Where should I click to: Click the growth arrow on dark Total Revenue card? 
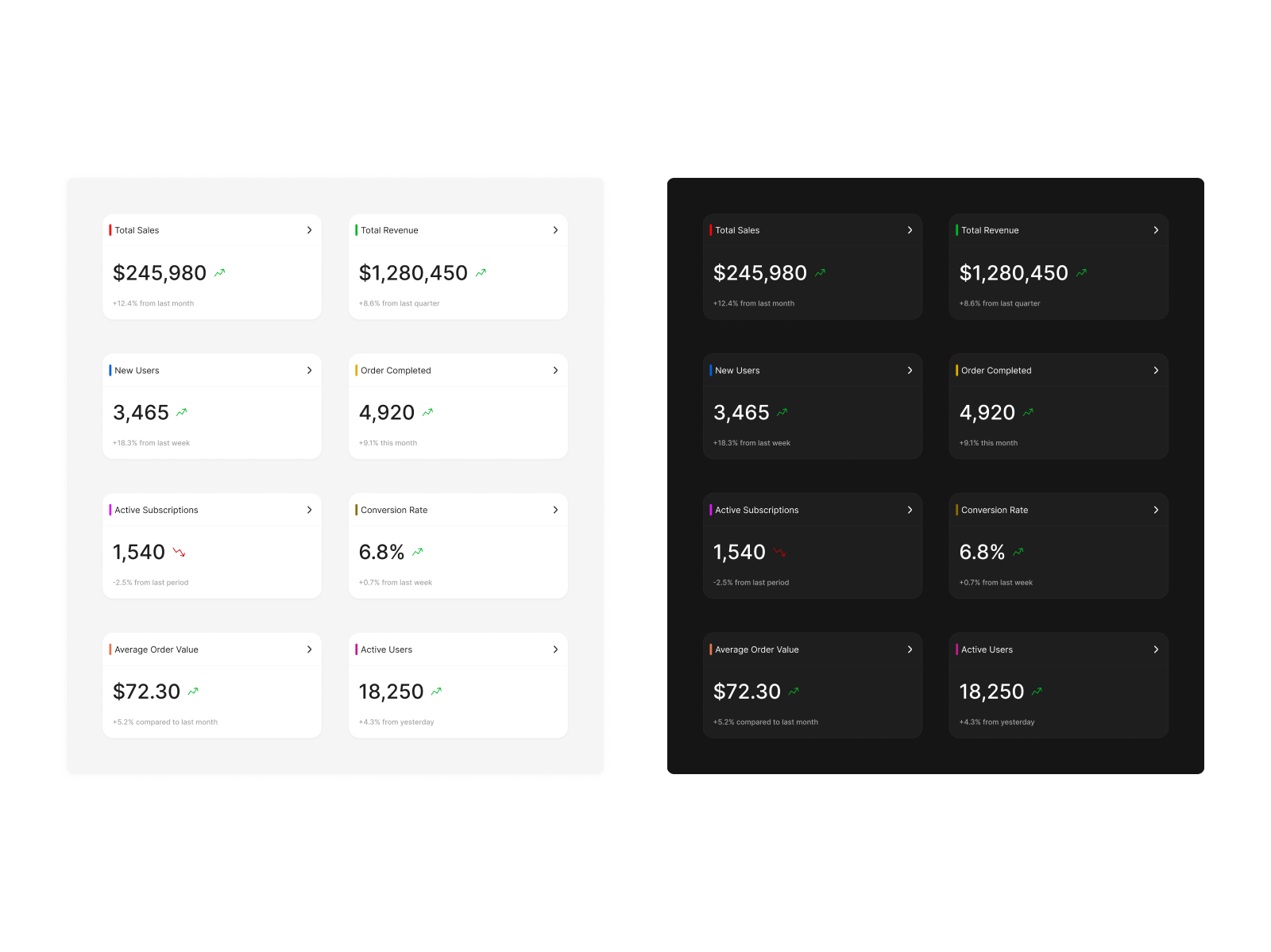point(1081,272)
